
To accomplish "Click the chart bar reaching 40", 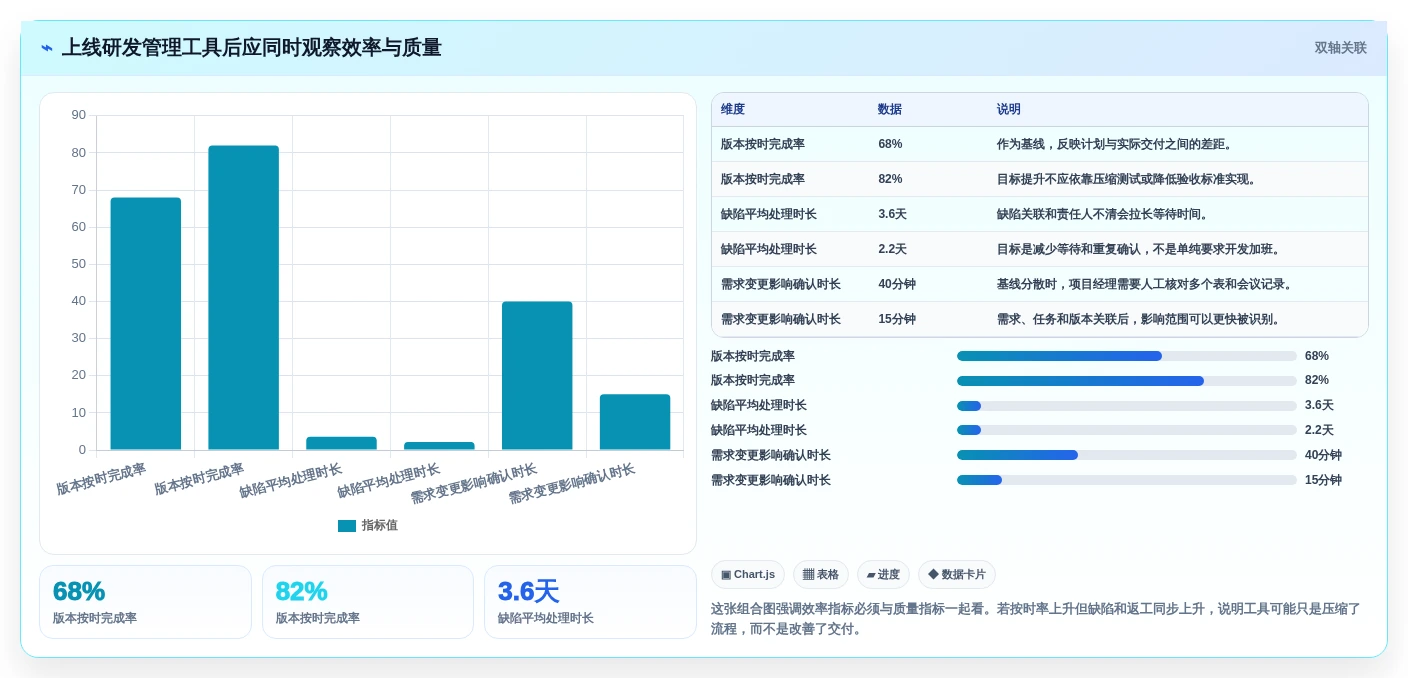I will tap(537, 376).
